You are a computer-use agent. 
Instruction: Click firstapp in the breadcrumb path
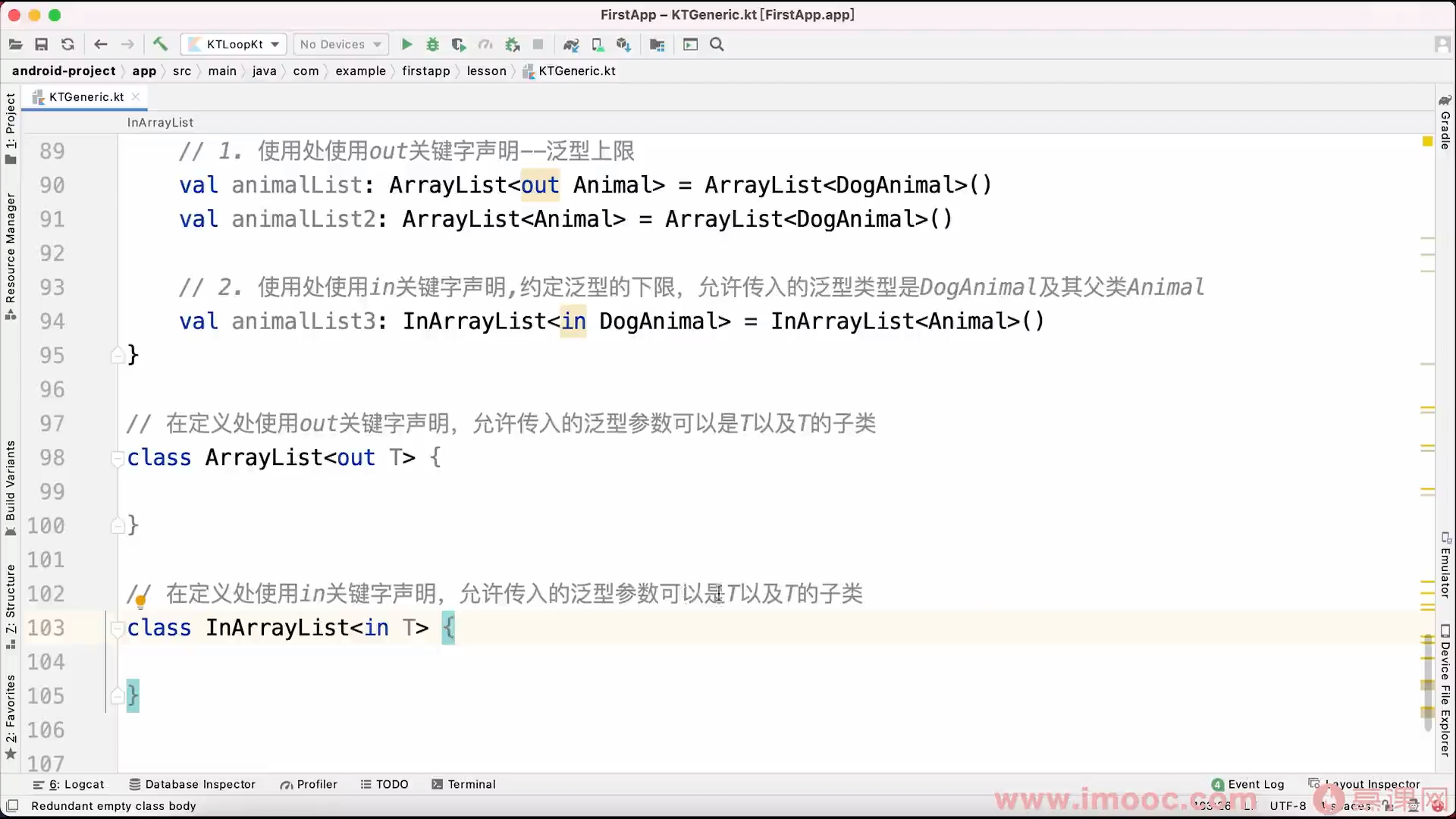[x=426, y=71]
